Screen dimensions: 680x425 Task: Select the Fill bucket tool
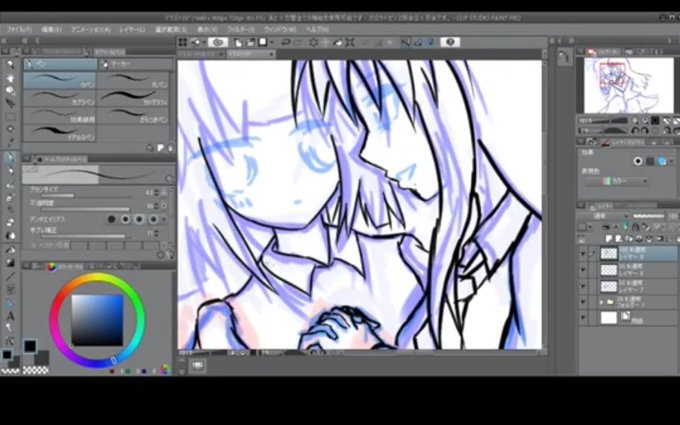click(10, 251)
